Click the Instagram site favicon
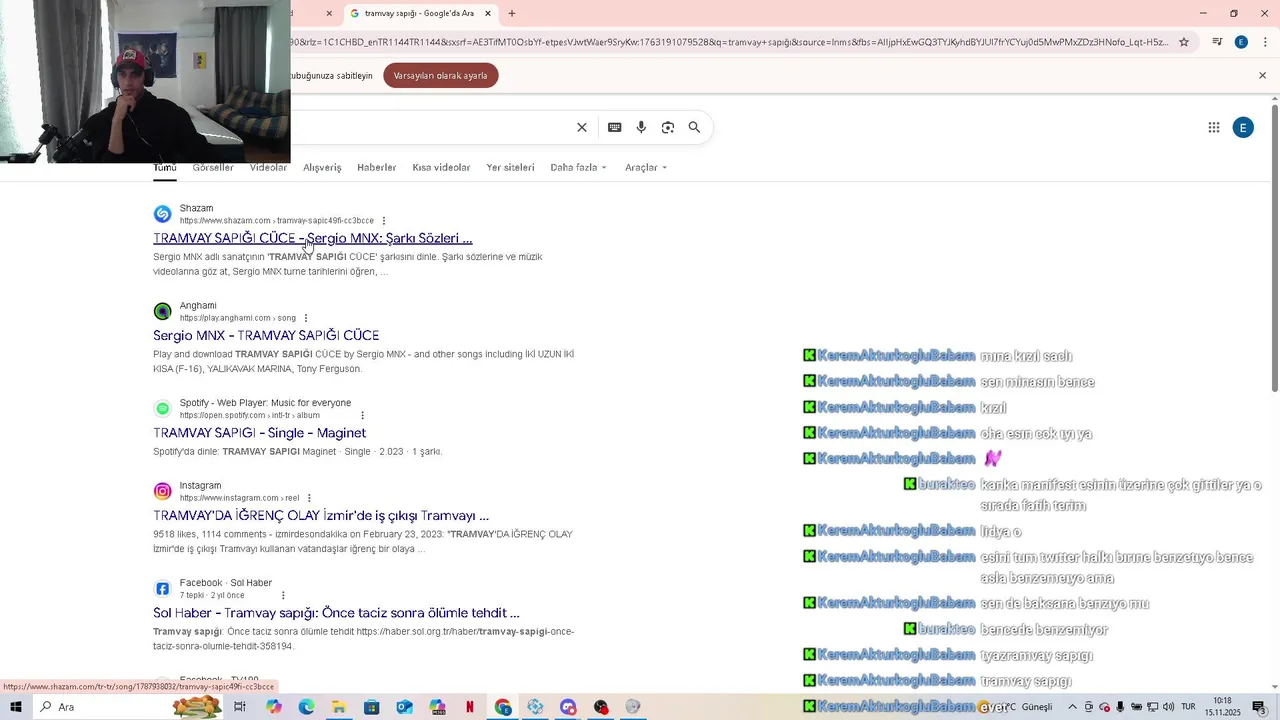Viewport: 1280px width, 720px height. coord(162,491)
